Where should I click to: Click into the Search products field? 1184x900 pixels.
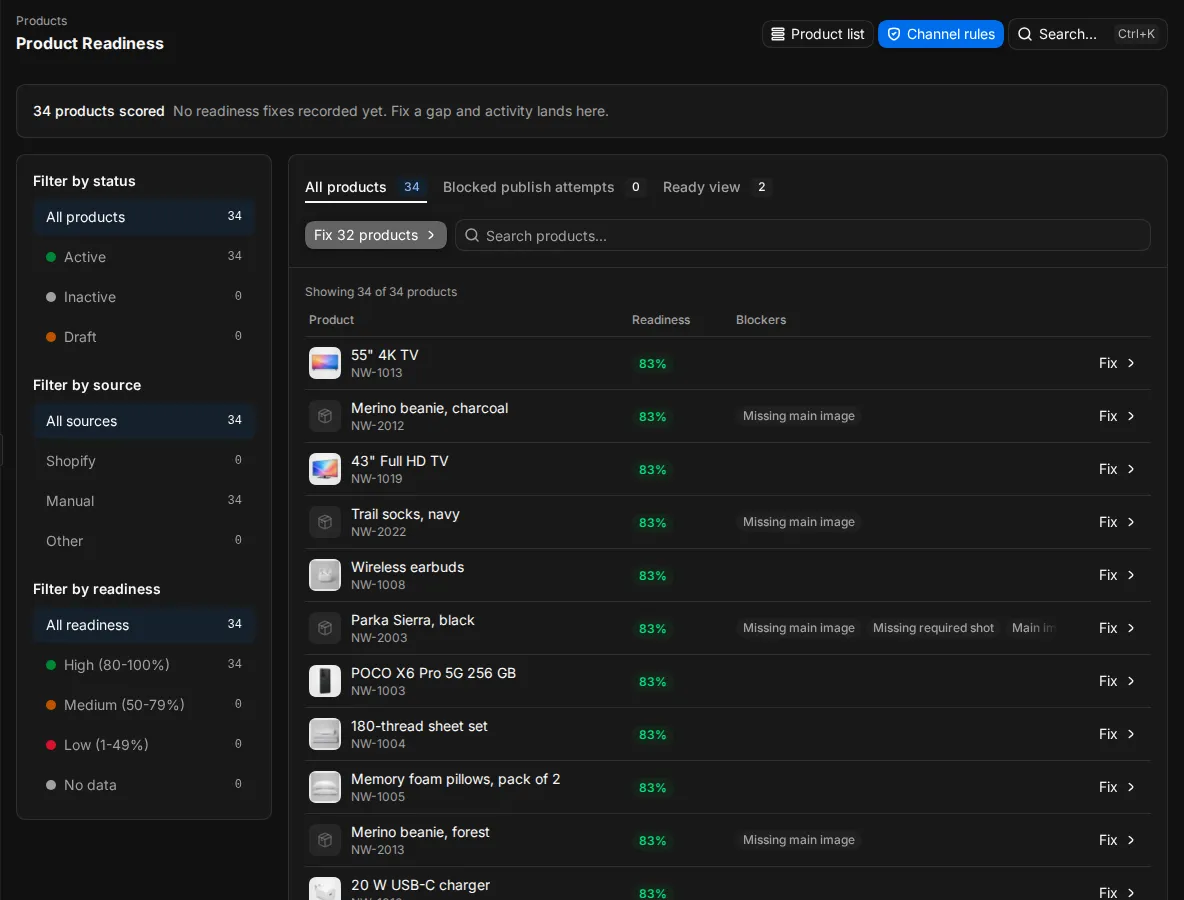point(803,236)
